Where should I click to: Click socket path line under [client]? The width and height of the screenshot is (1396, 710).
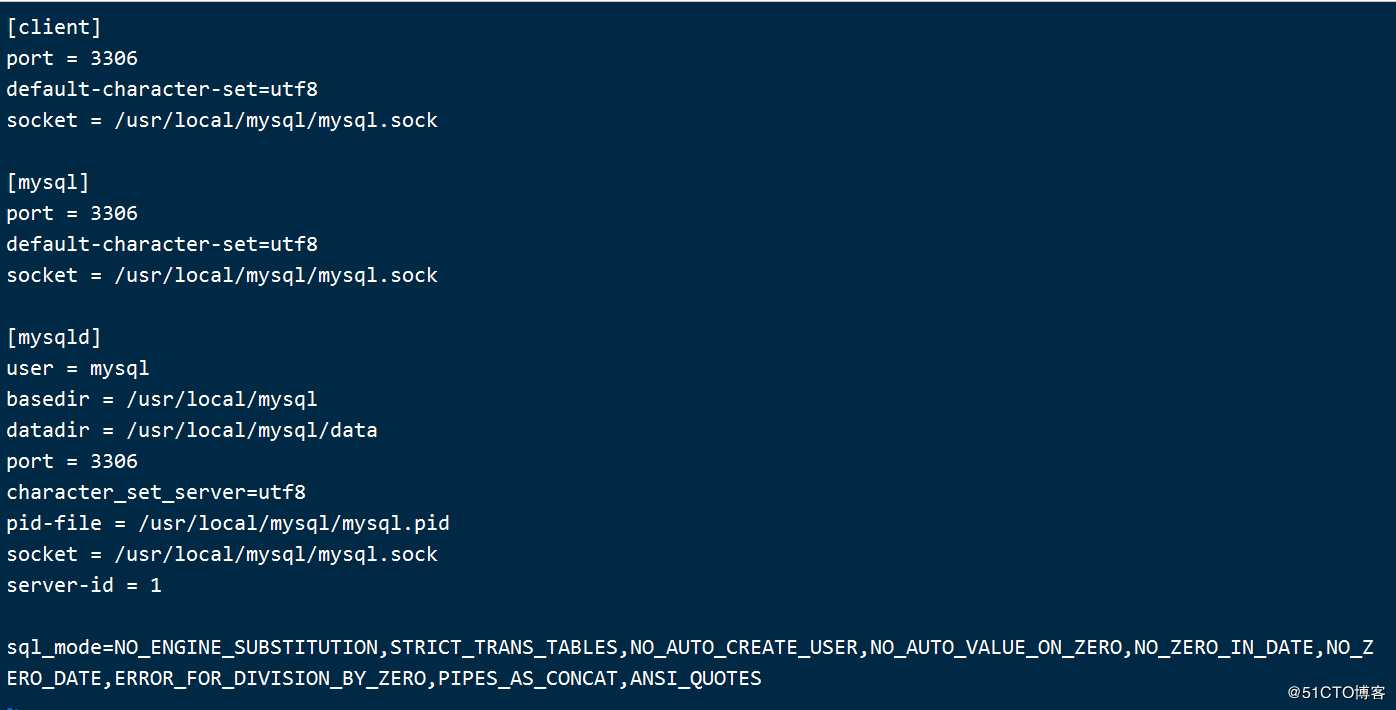(222, 121)
